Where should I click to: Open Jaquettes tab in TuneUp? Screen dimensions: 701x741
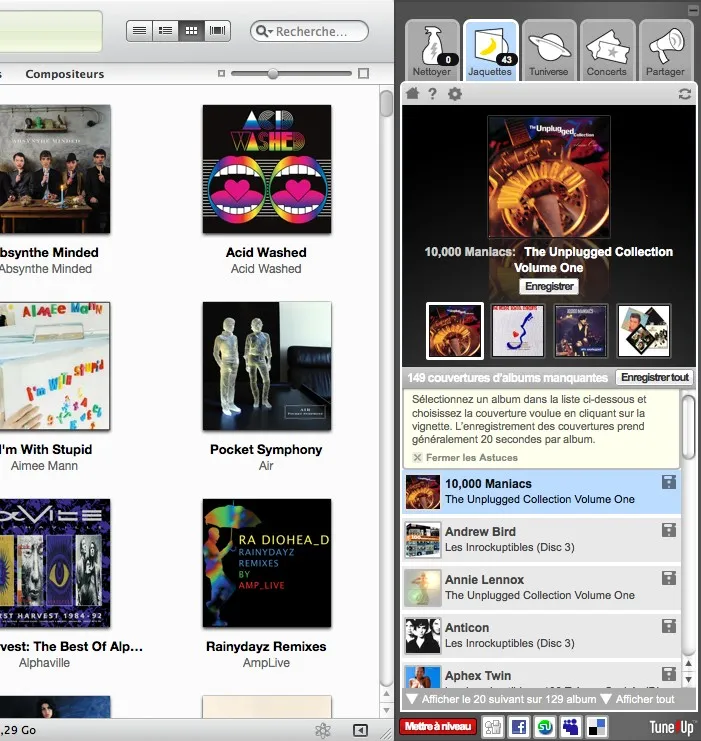490,50
